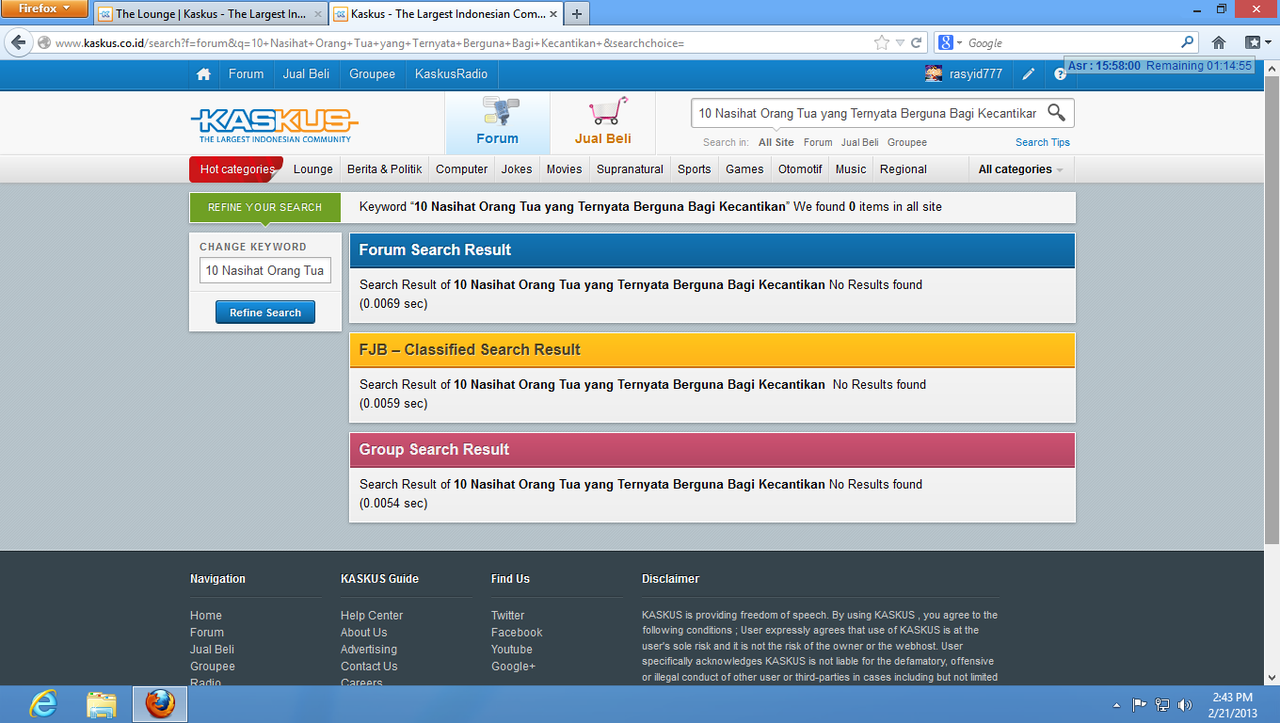
Task: Click the rasyid777 username link
Action: tap(976, 74)
